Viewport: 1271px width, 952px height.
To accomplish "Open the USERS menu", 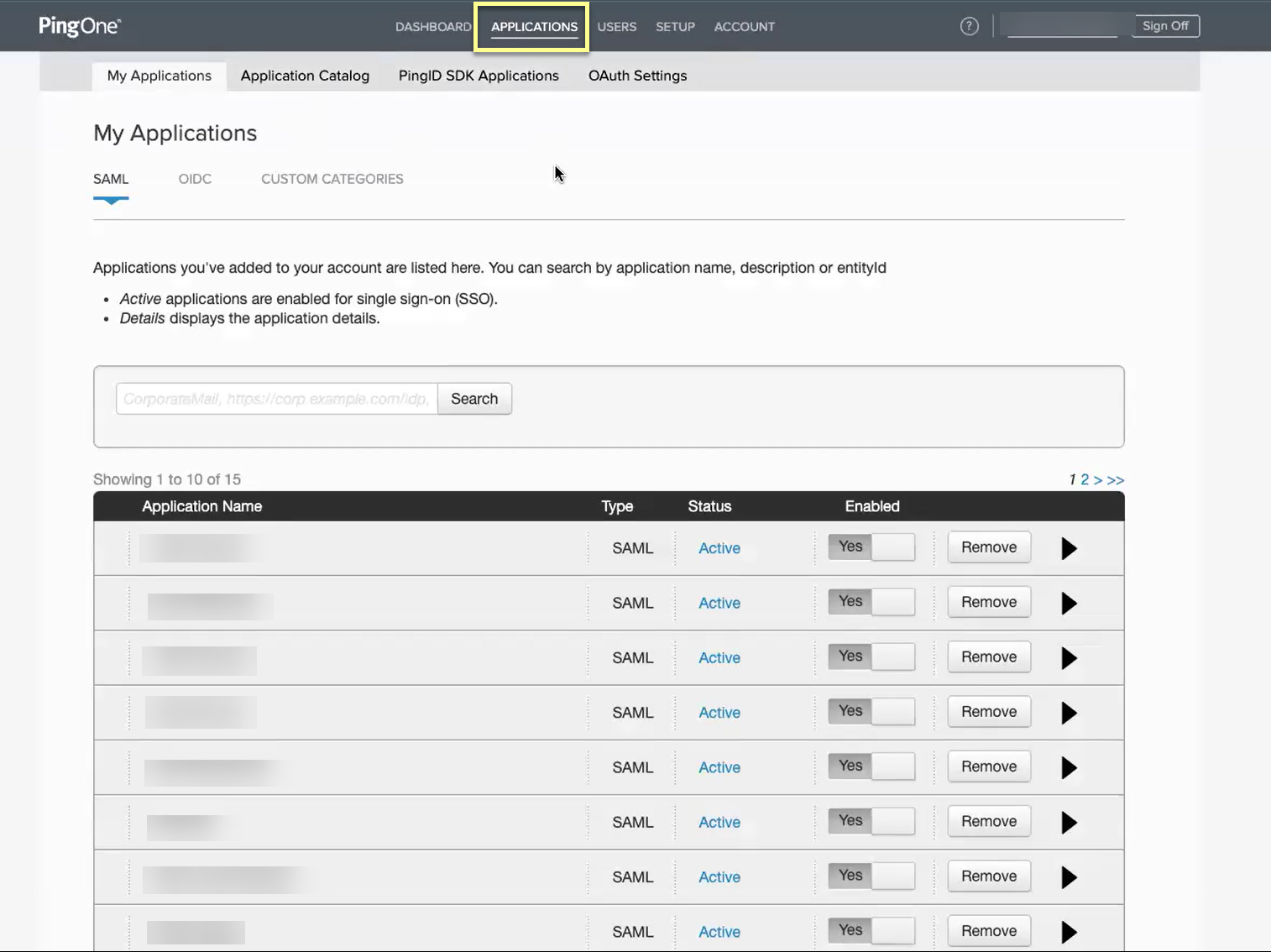I will [616, 27].
